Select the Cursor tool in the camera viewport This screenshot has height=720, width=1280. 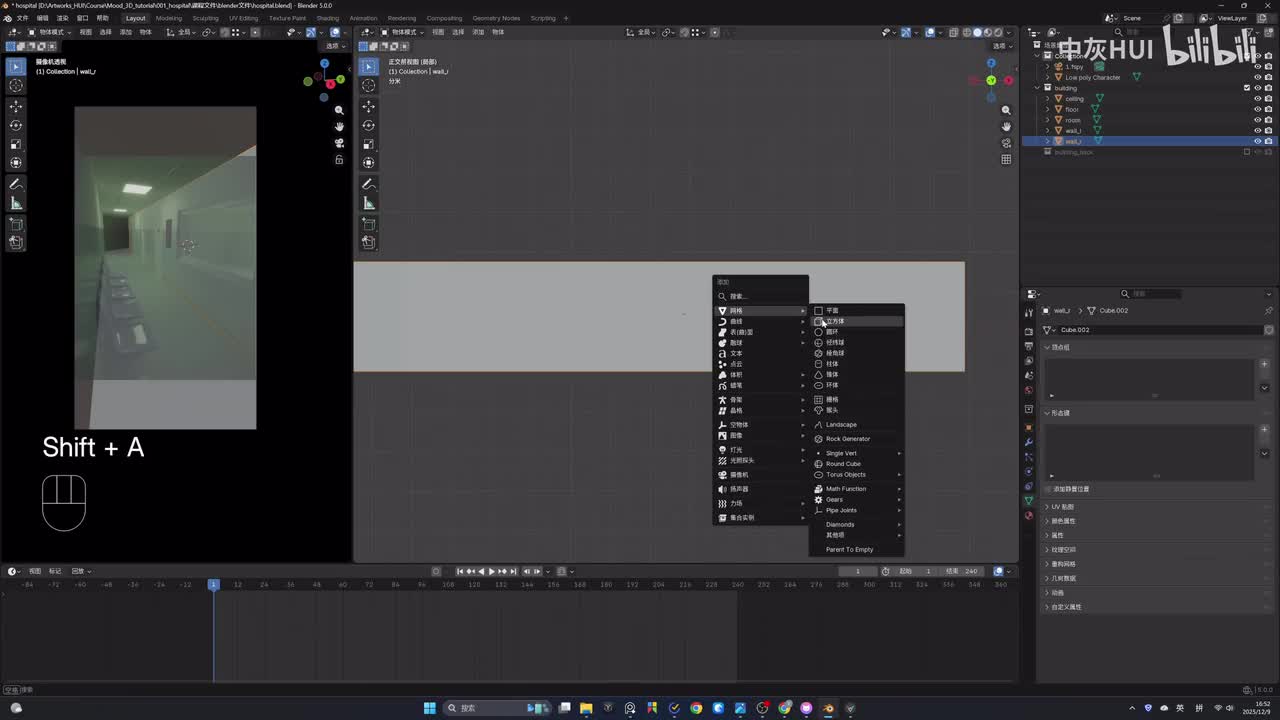click(16, 86)
